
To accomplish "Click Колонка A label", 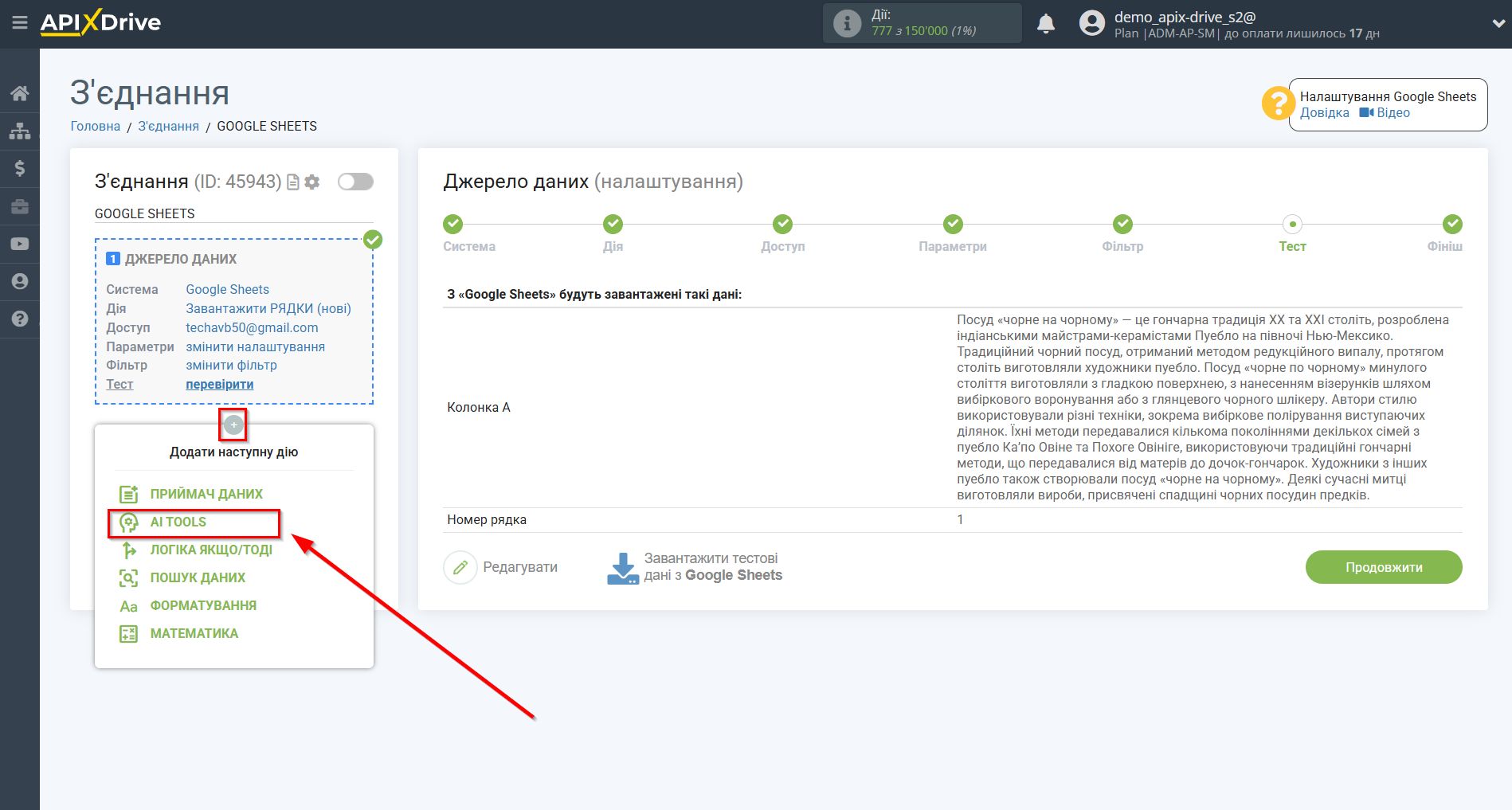I will pyautogui.click(x=479, y=407).
